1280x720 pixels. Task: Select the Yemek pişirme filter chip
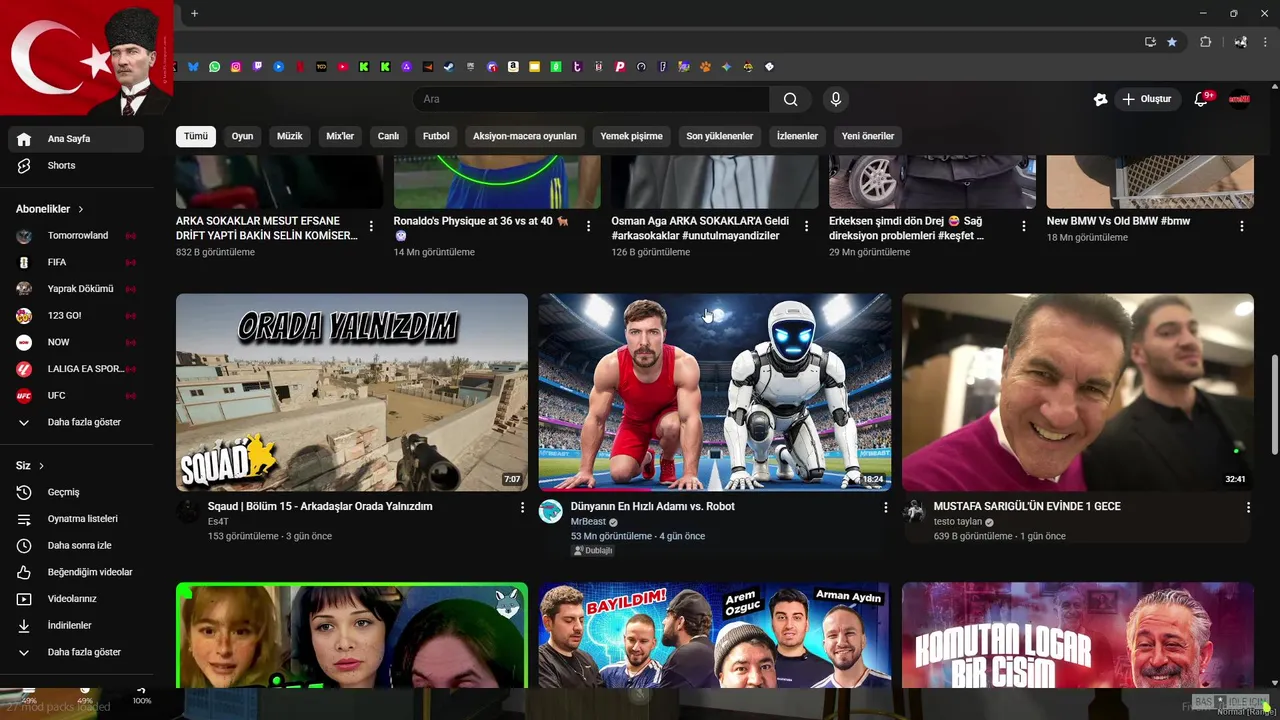click(631, 136)
